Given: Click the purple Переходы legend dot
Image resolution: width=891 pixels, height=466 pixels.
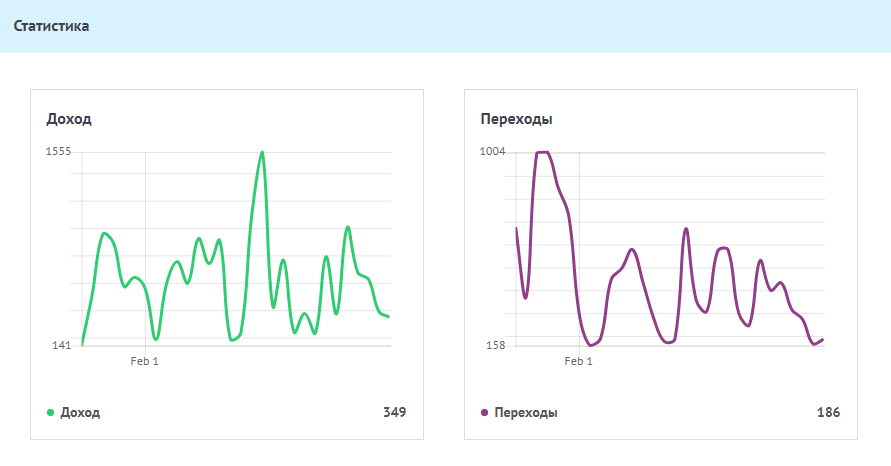Looking at the screenshot, I should click(x=485, y=412).
